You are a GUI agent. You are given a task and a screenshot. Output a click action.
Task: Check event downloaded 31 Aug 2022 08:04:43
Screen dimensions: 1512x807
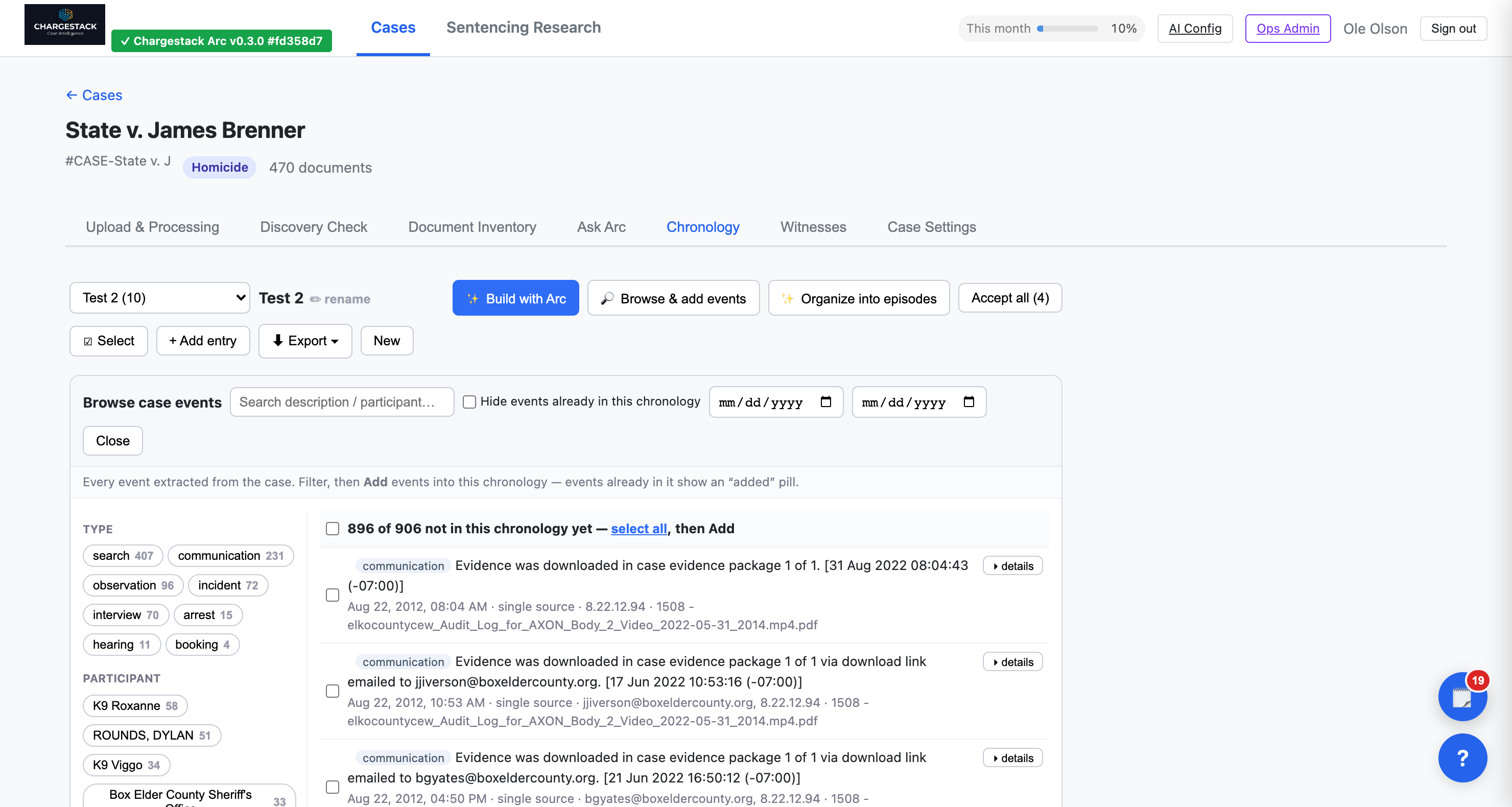(x=332, y=595)
